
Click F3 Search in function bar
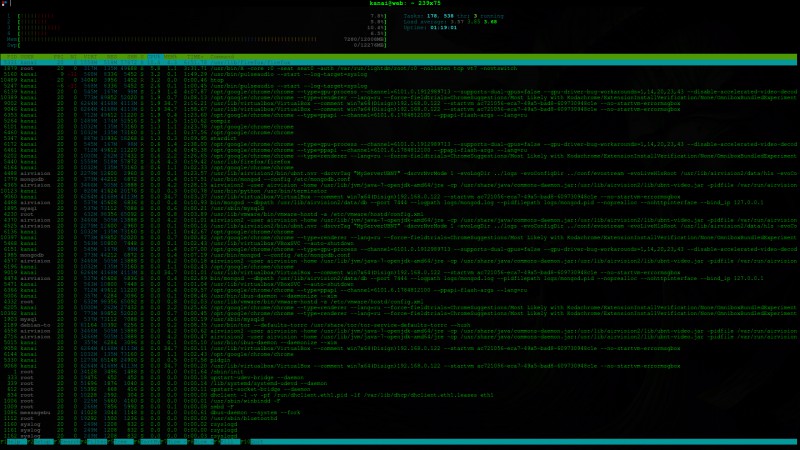(67, 442)
